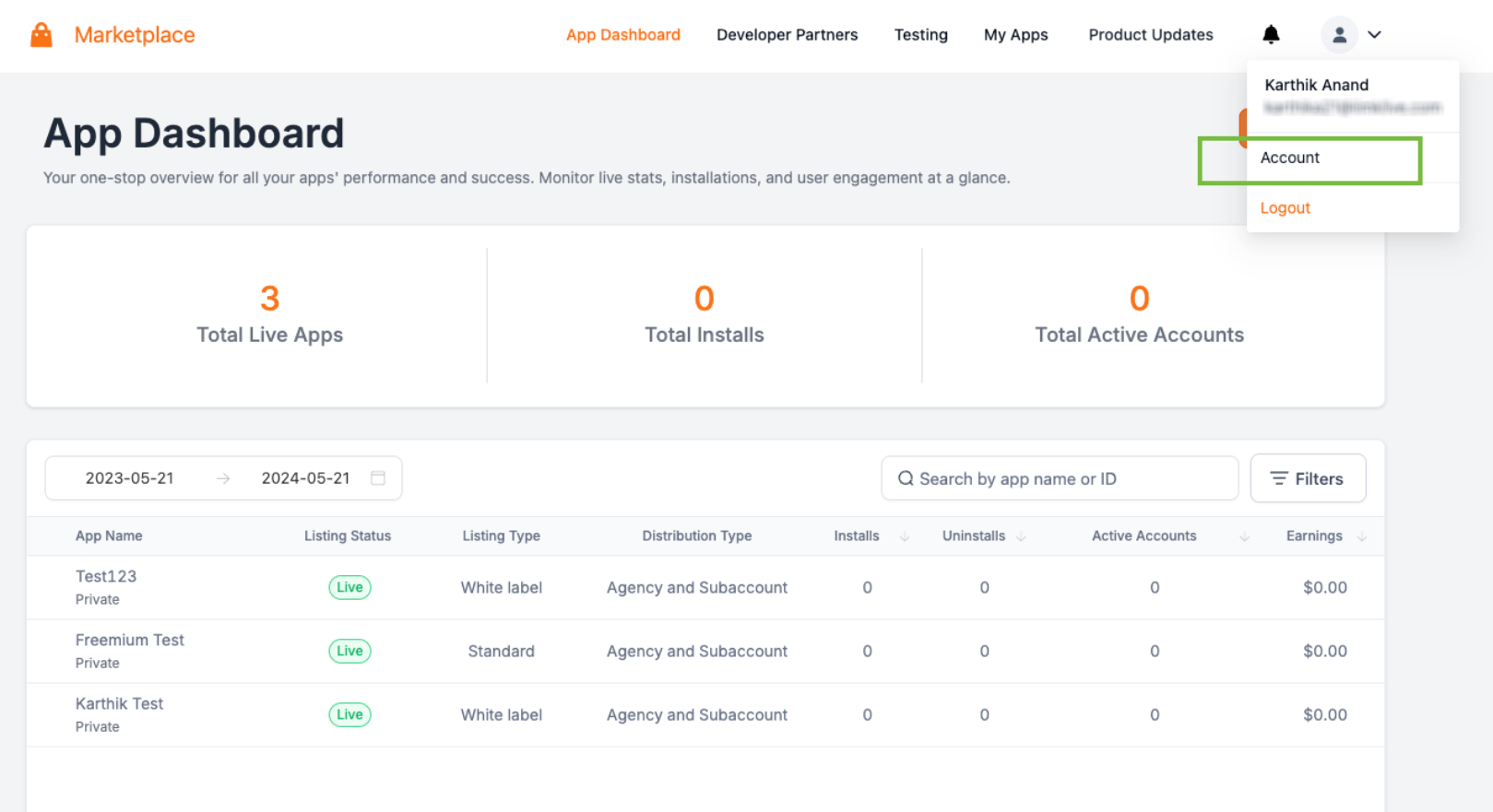Open the date range calendar icon
Viewport: 1493px width, 812px height.
pyautogui.click(x=378, y=477)
